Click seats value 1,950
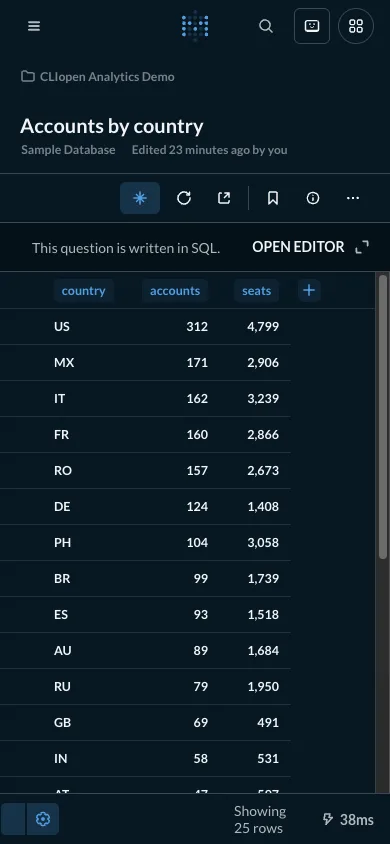This screenshot has height=844, width=390. [263, 686]
